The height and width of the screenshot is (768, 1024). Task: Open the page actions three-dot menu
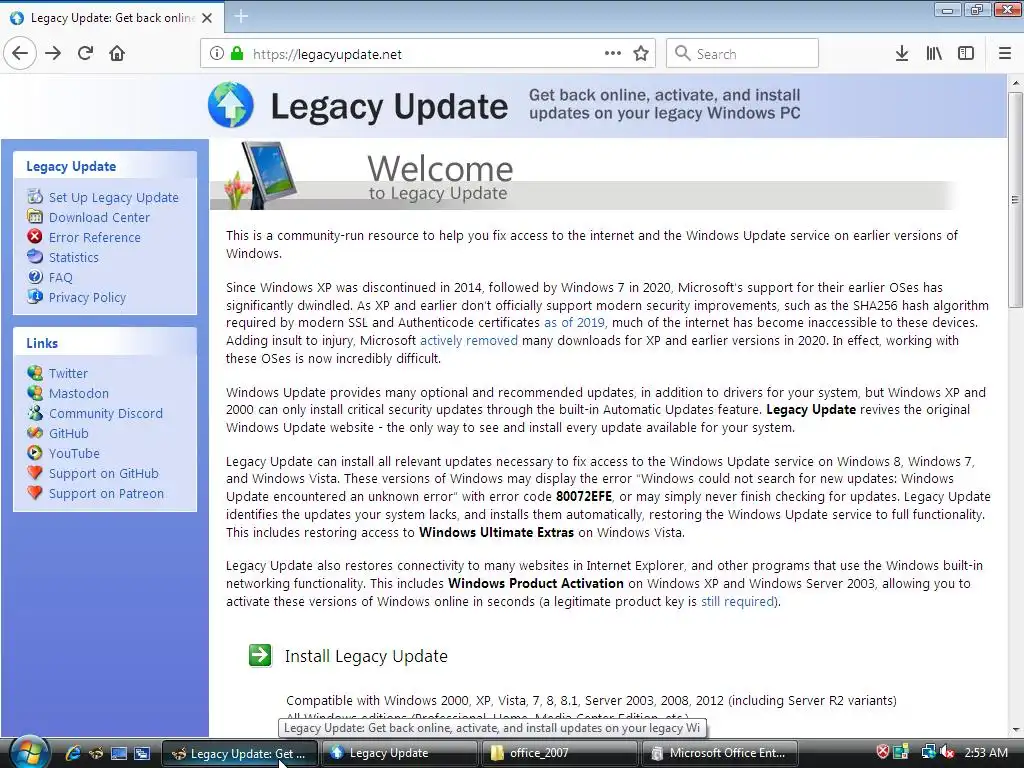613,54
